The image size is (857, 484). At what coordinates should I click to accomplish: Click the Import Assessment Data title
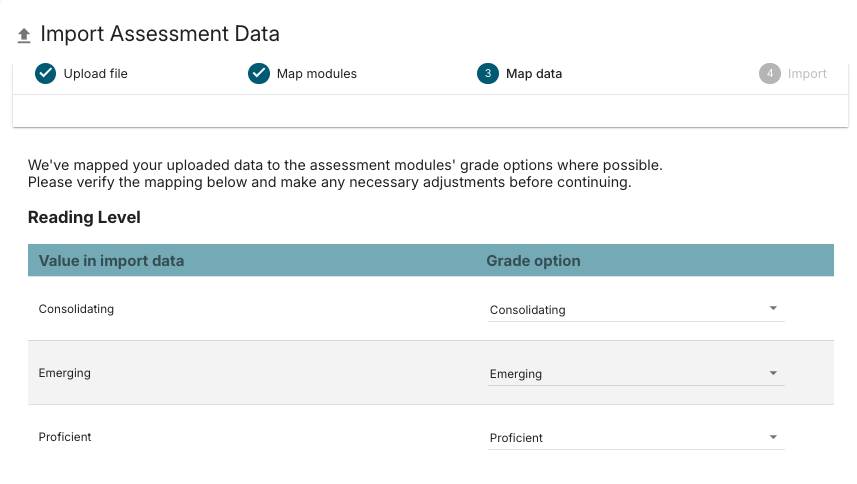pyautogui.click(x=160, y=34)
